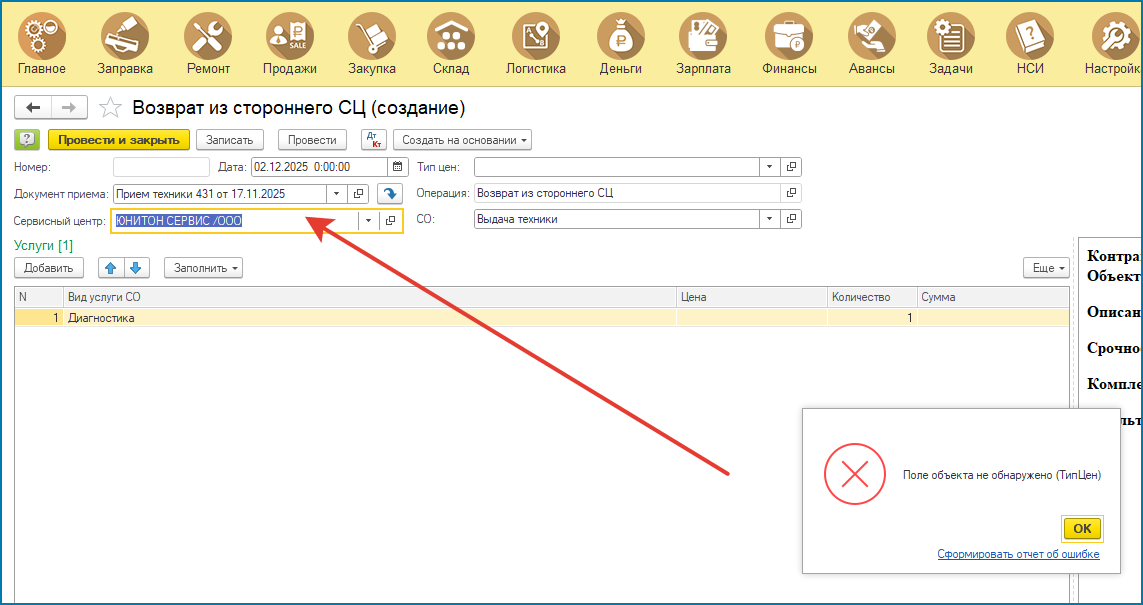
Task: Open Операция linked record icon
Action: click(790, 193)
